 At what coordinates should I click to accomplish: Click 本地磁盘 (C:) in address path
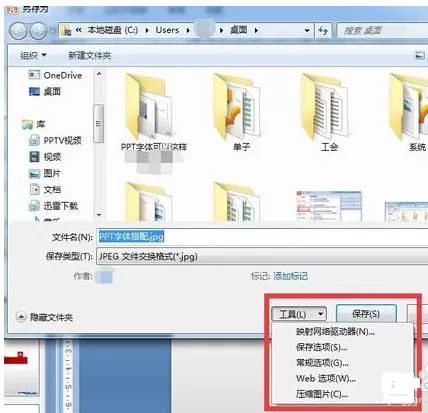pos(113,30)
